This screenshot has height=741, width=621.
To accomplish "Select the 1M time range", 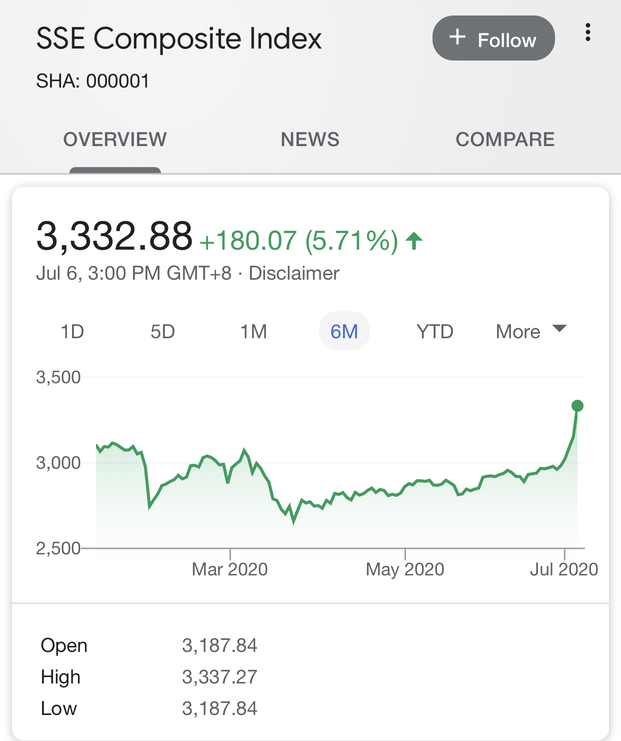I will point(254,332).
